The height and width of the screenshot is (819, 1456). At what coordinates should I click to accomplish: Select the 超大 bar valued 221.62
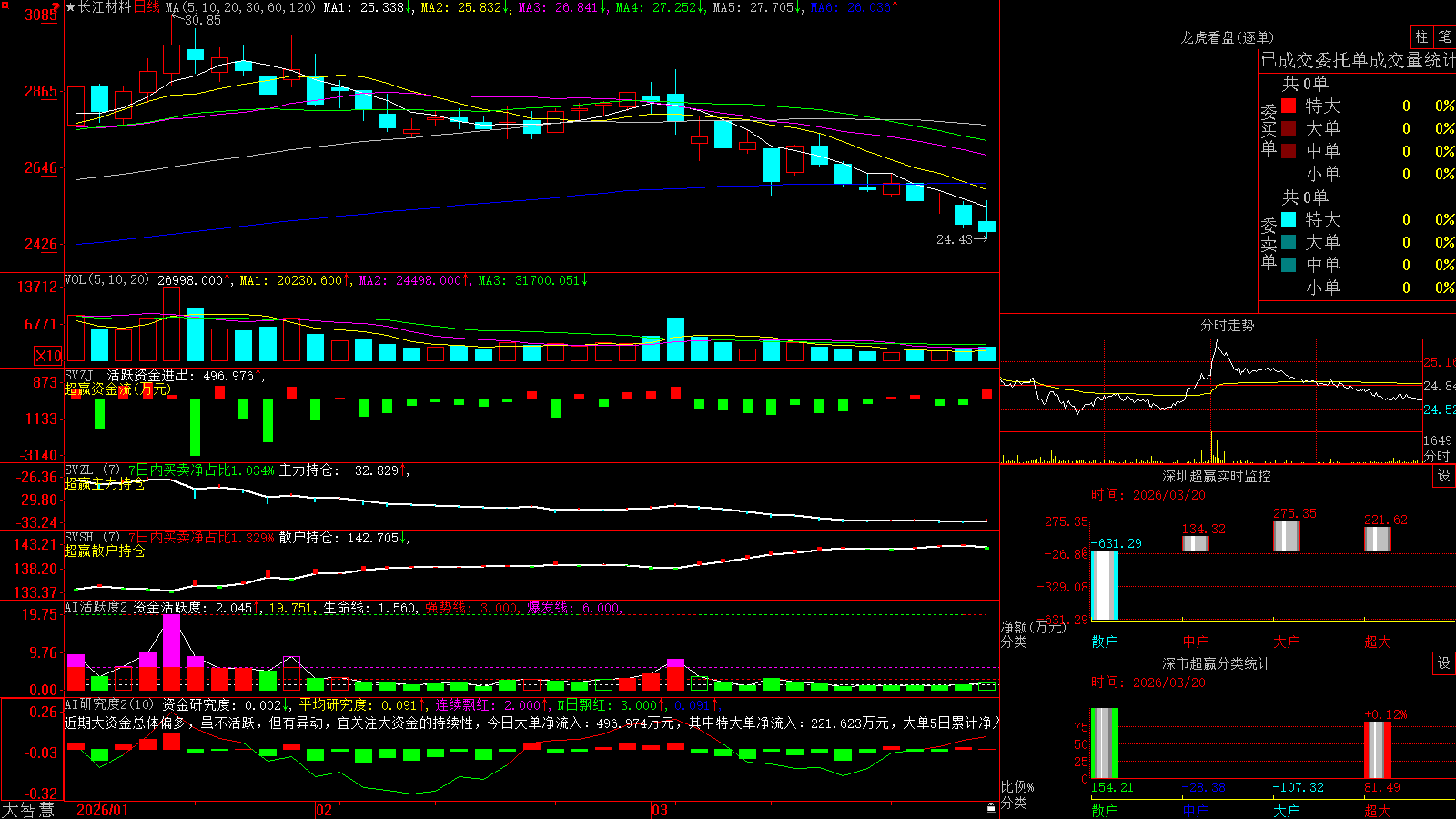pos(1378,539)
